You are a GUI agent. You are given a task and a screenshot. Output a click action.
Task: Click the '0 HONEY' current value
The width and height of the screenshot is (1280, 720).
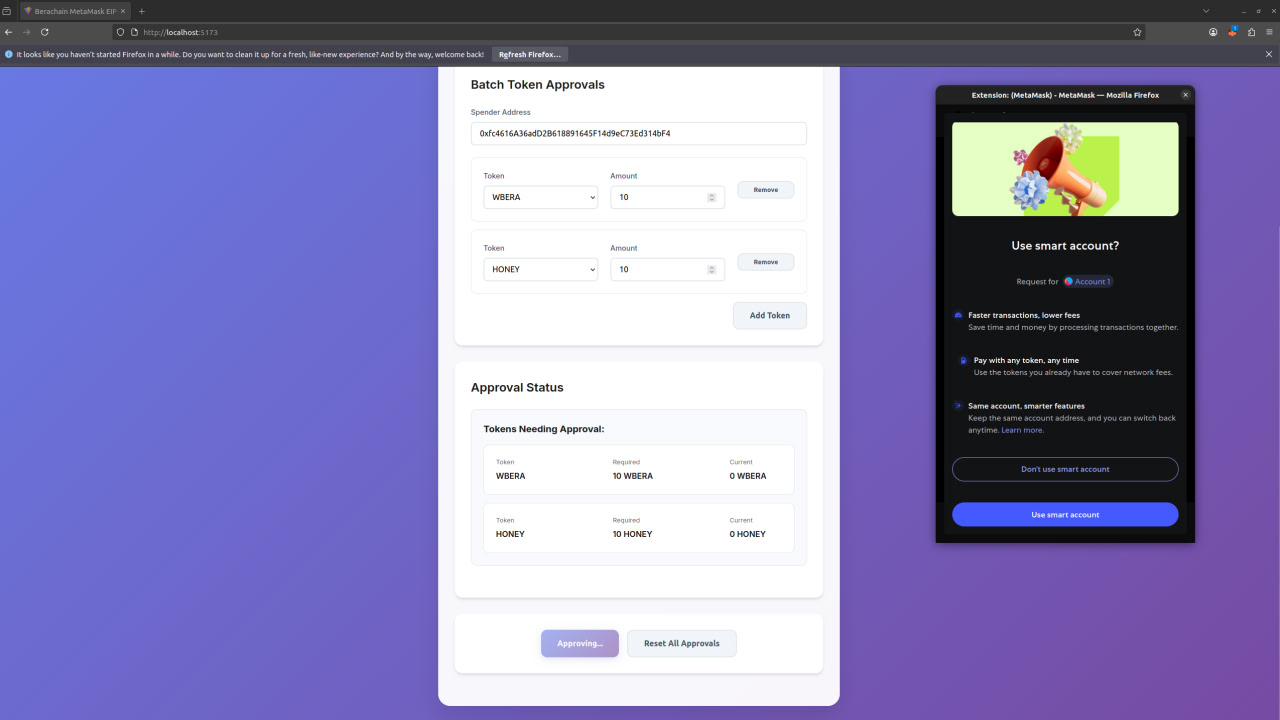pos(748,534)
